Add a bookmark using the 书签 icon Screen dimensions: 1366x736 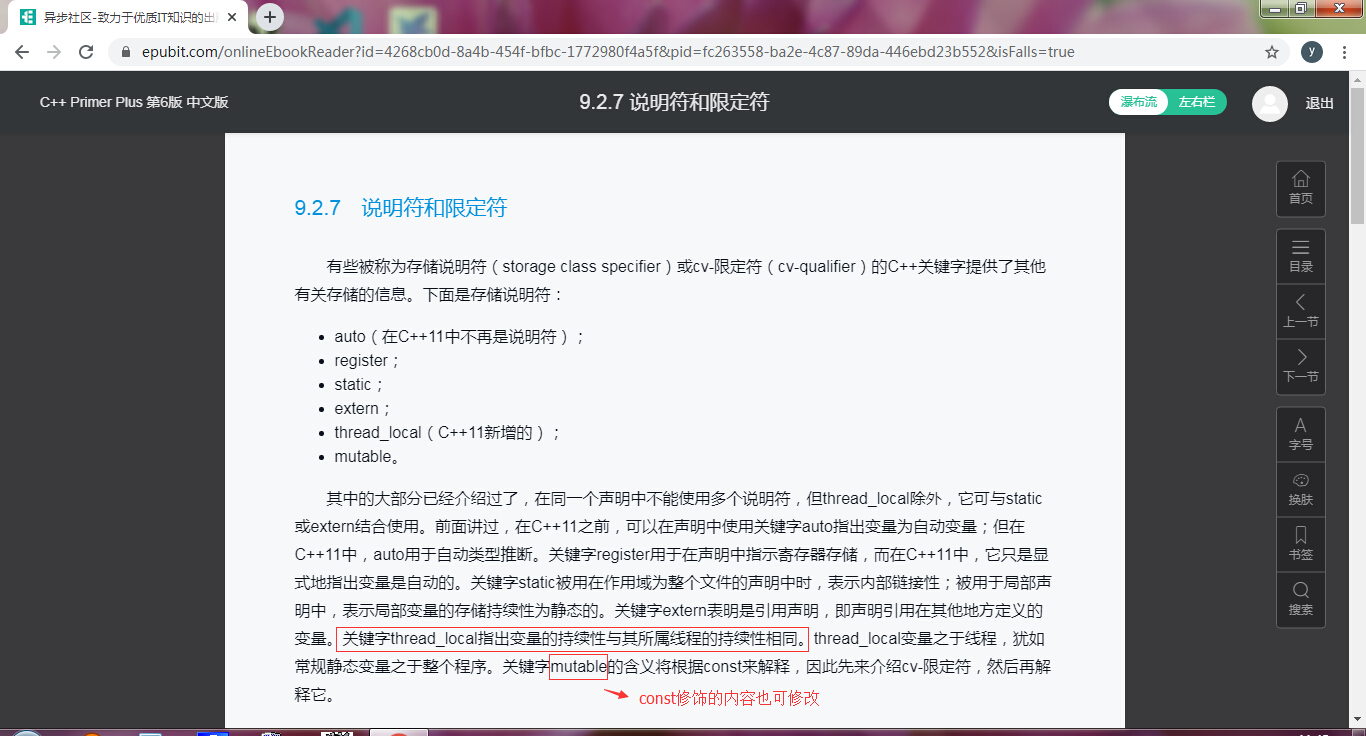point(1300,543)
